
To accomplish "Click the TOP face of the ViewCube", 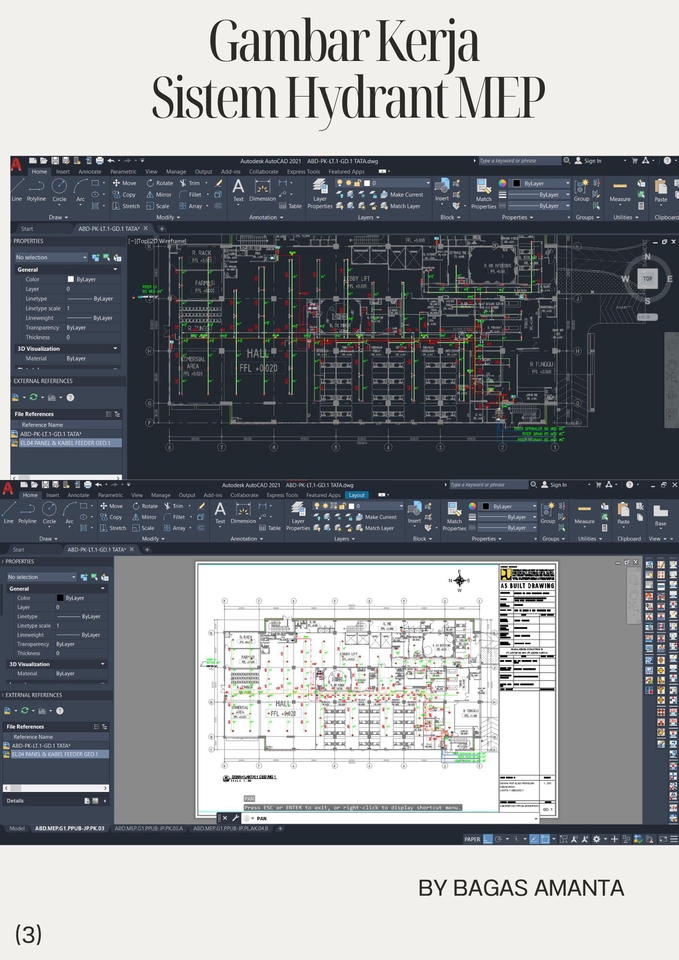I will (x=648, y=279).
